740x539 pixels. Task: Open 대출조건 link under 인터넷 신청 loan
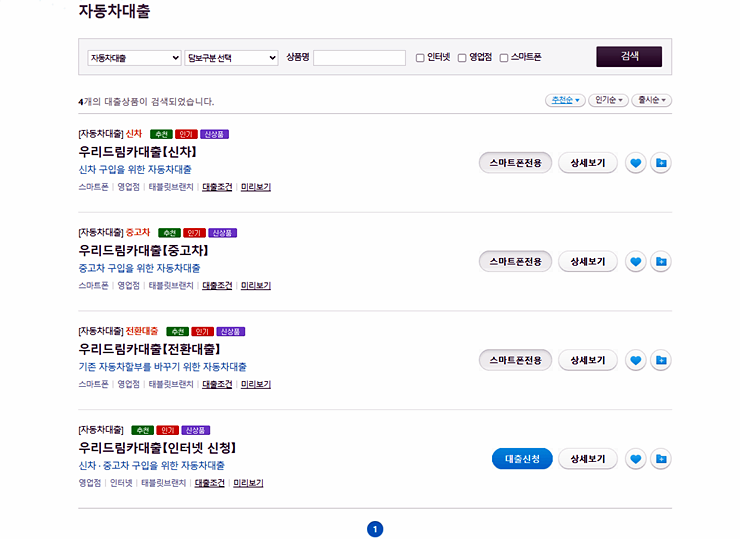pos(210,483)
